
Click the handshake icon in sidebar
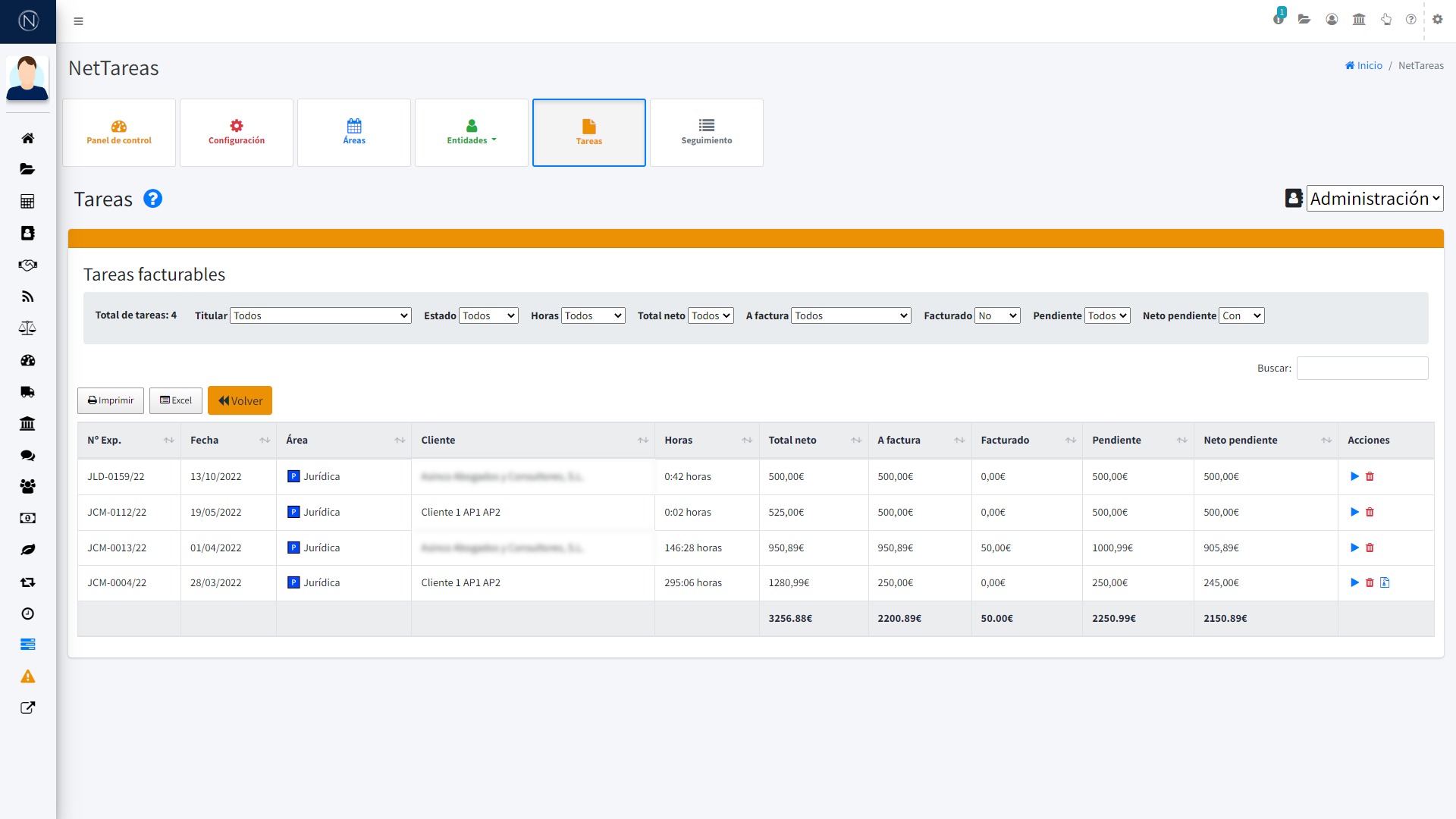(27, 265)
